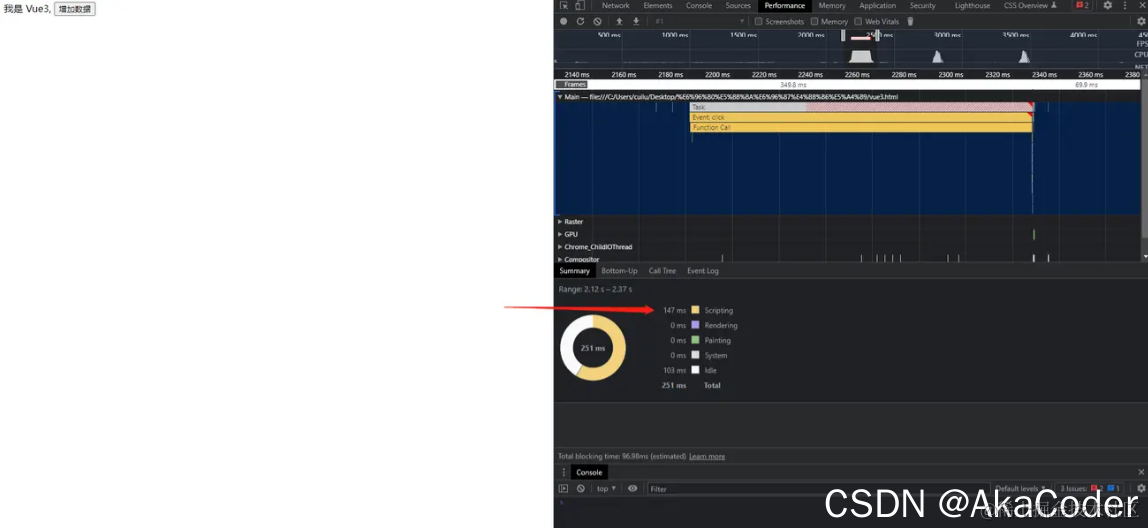Image resolution: width=1148 pixels, height=528 pixels.
Task: Switch to the Sources tab
Action: (x=738, y=5)
